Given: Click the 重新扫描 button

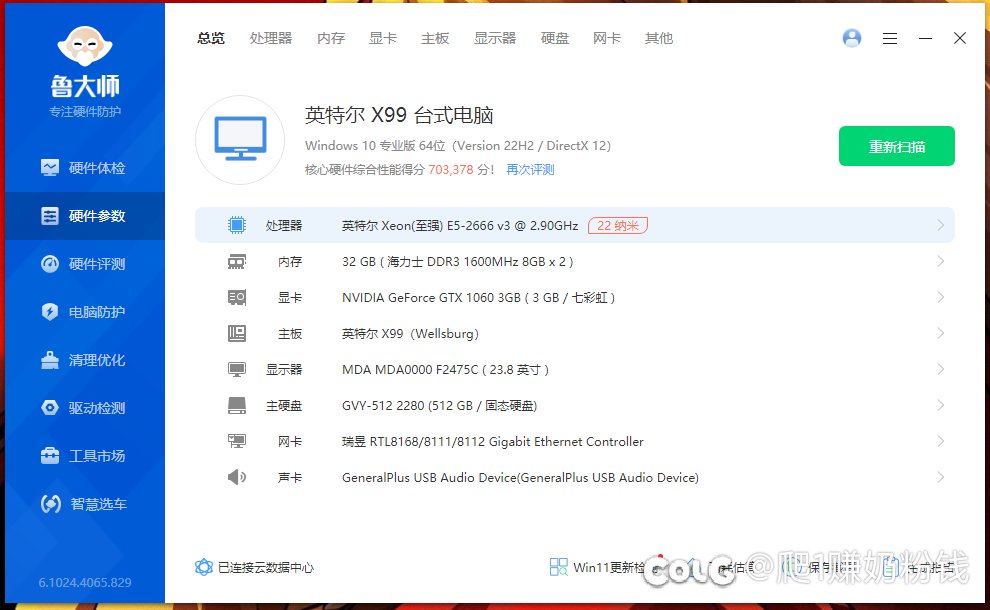Looking at the screenshot, I should [897, 147].
